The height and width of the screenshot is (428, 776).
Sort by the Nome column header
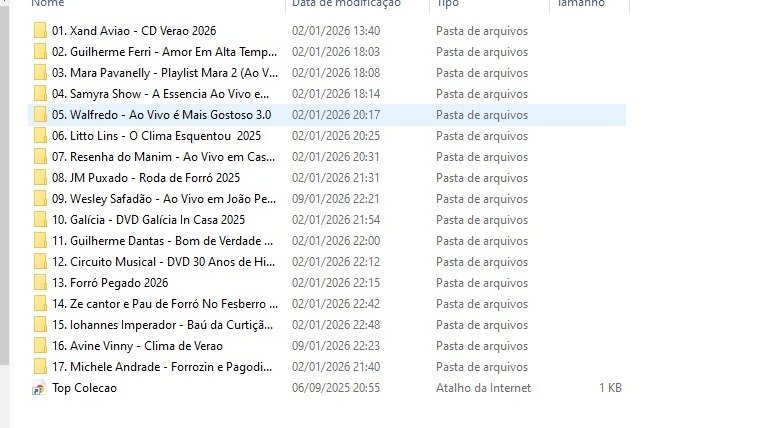pos(48,3)
